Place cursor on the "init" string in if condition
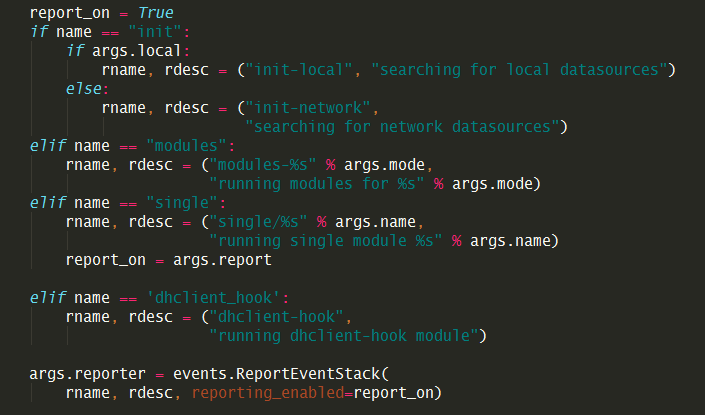705x415 pixels. click(x=148, y=33)
